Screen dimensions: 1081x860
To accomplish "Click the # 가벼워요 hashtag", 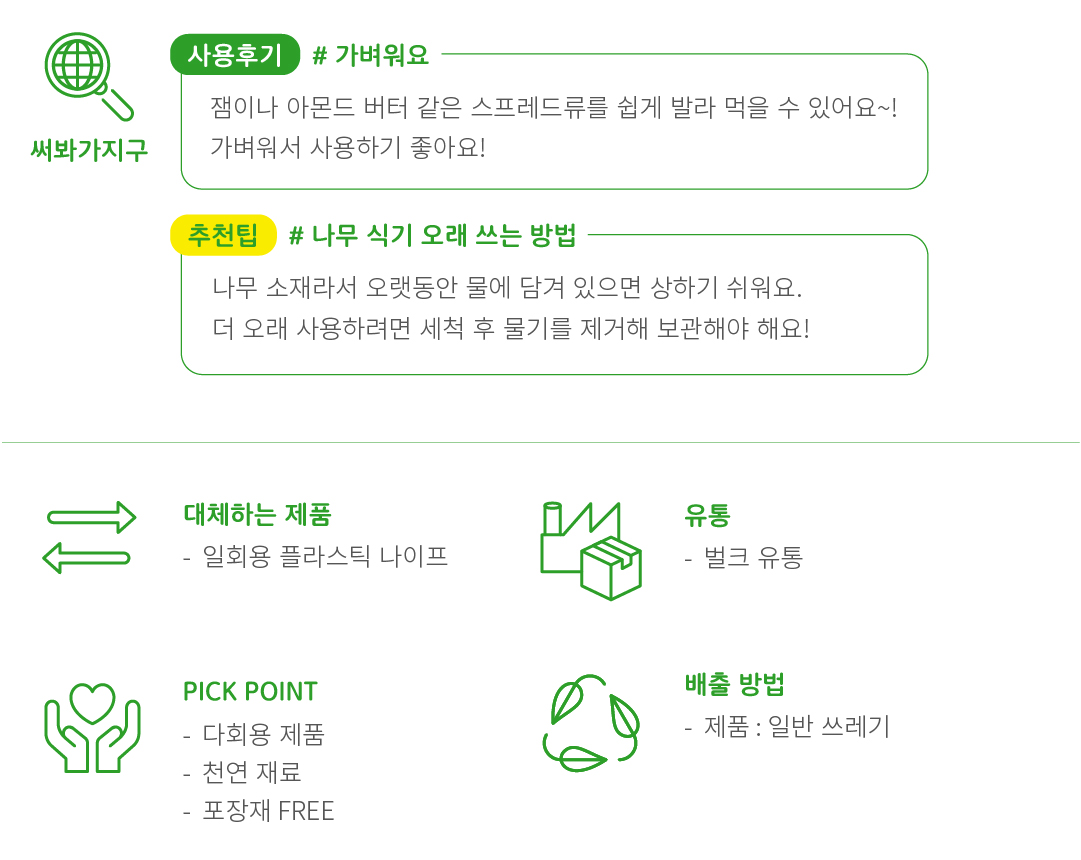I will (370, 56).
